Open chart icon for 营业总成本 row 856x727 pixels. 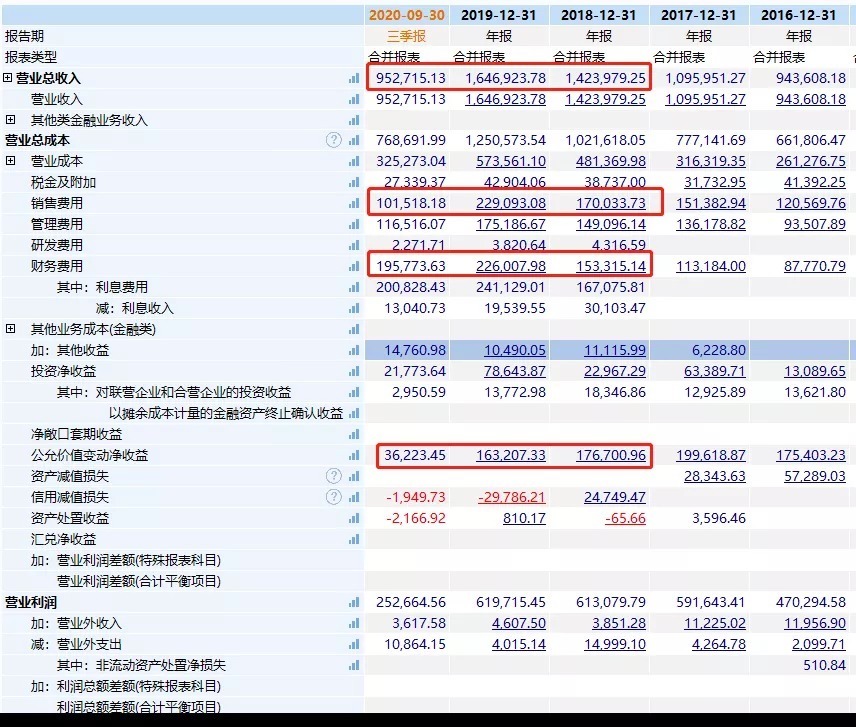354,141
